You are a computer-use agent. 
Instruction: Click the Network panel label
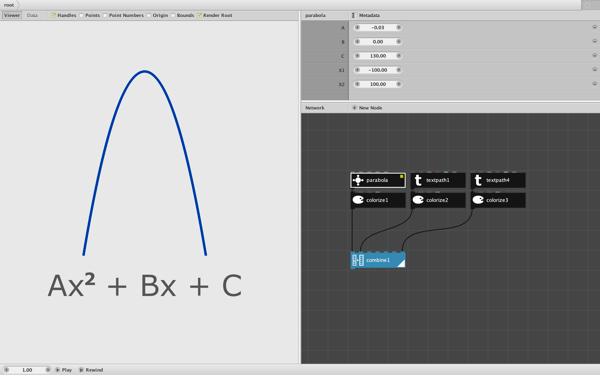coord(315,108)
